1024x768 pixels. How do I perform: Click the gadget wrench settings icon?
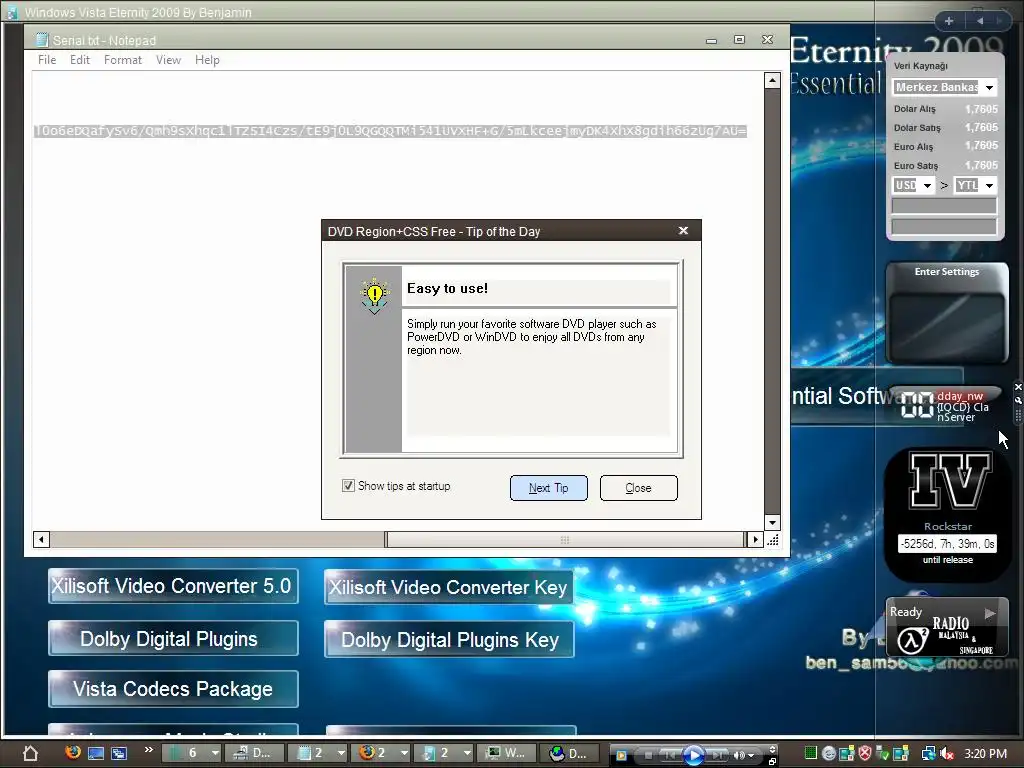1017,400
